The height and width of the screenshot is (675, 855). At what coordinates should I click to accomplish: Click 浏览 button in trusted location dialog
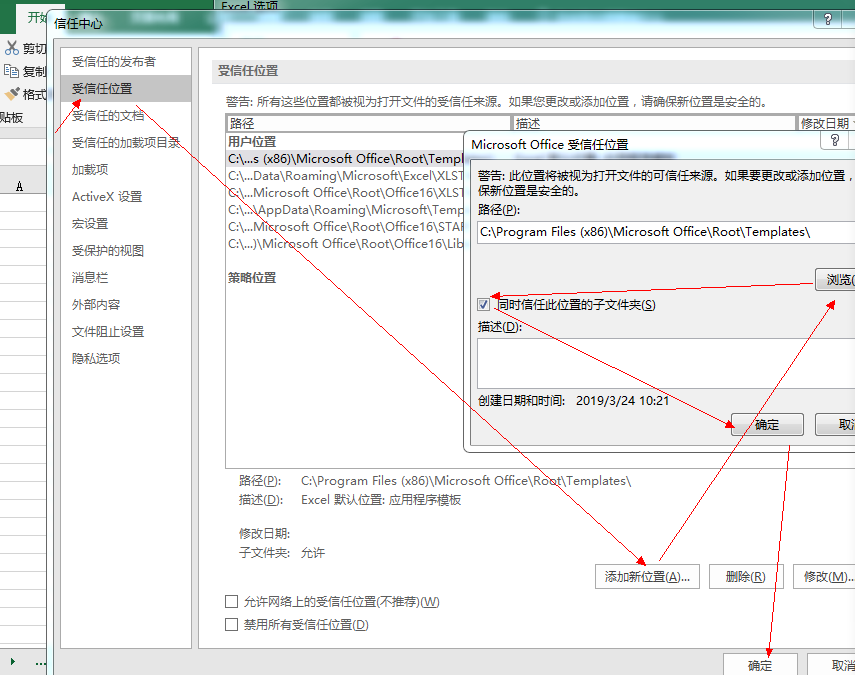[835, 279]
